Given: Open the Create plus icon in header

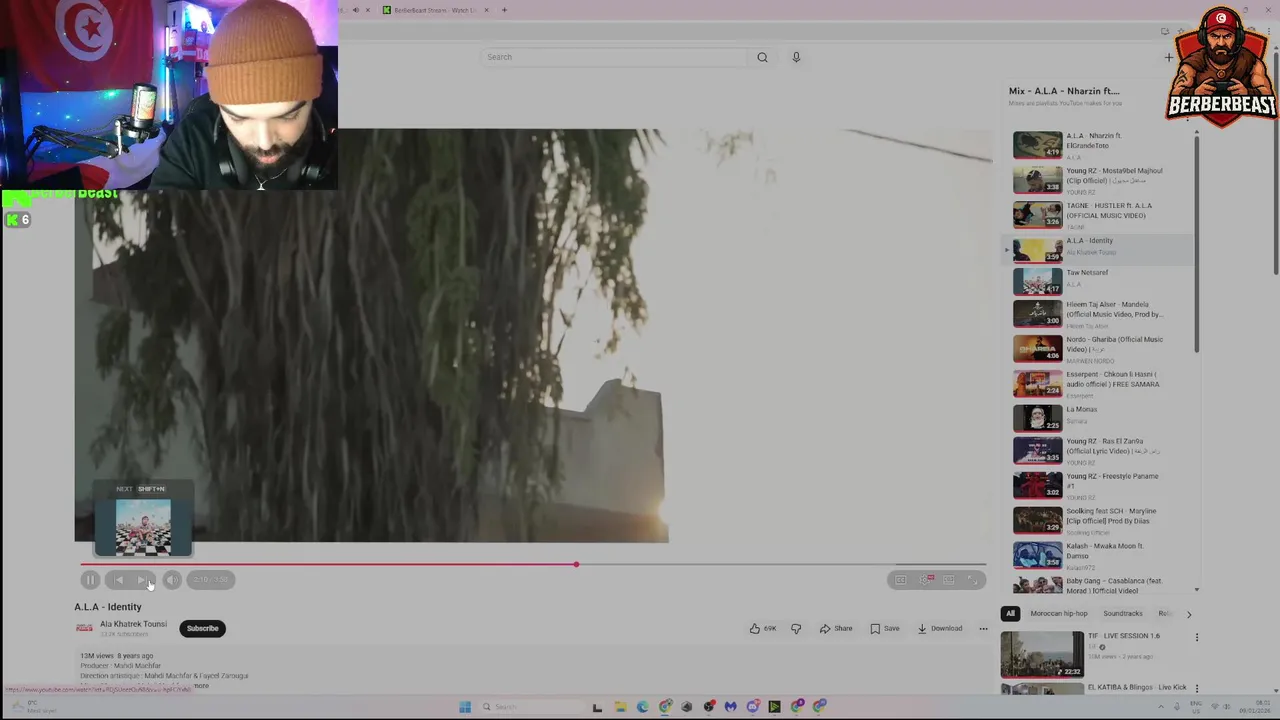Looking at the screenshot, I should pos(1169,57).
